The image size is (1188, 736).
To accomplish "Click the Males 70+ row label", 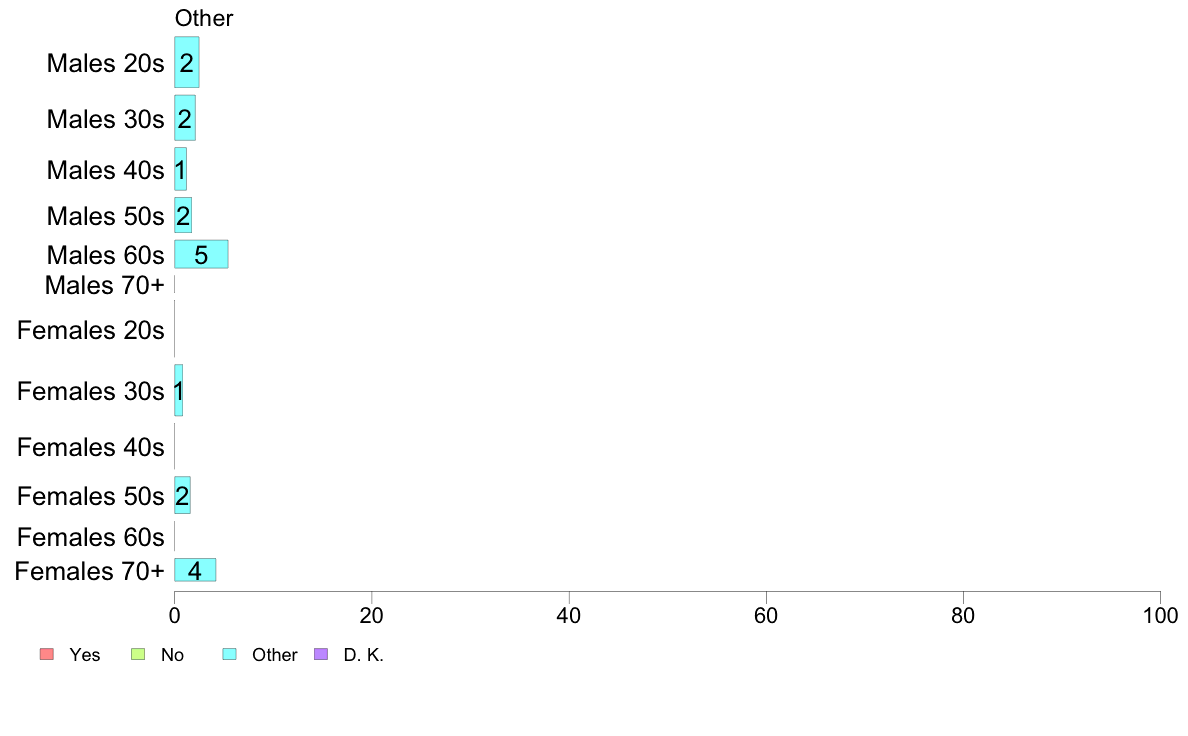I will click(x=105, y=285).
